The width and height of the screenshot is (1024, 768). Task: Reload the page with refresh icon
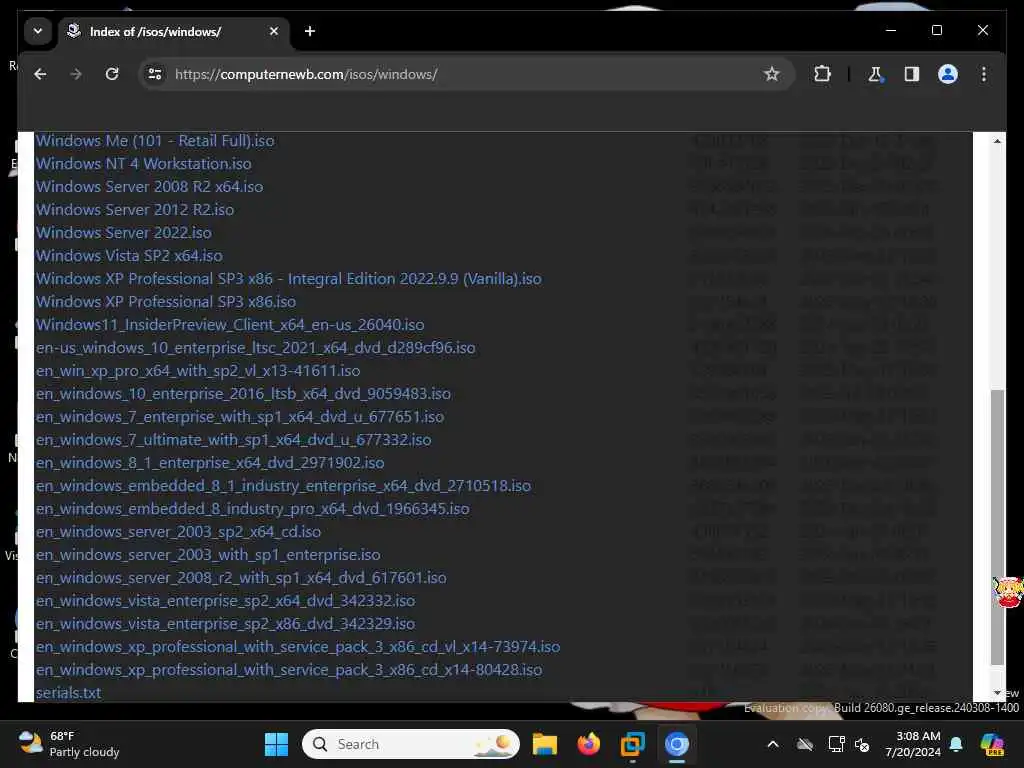coord(112,74)
